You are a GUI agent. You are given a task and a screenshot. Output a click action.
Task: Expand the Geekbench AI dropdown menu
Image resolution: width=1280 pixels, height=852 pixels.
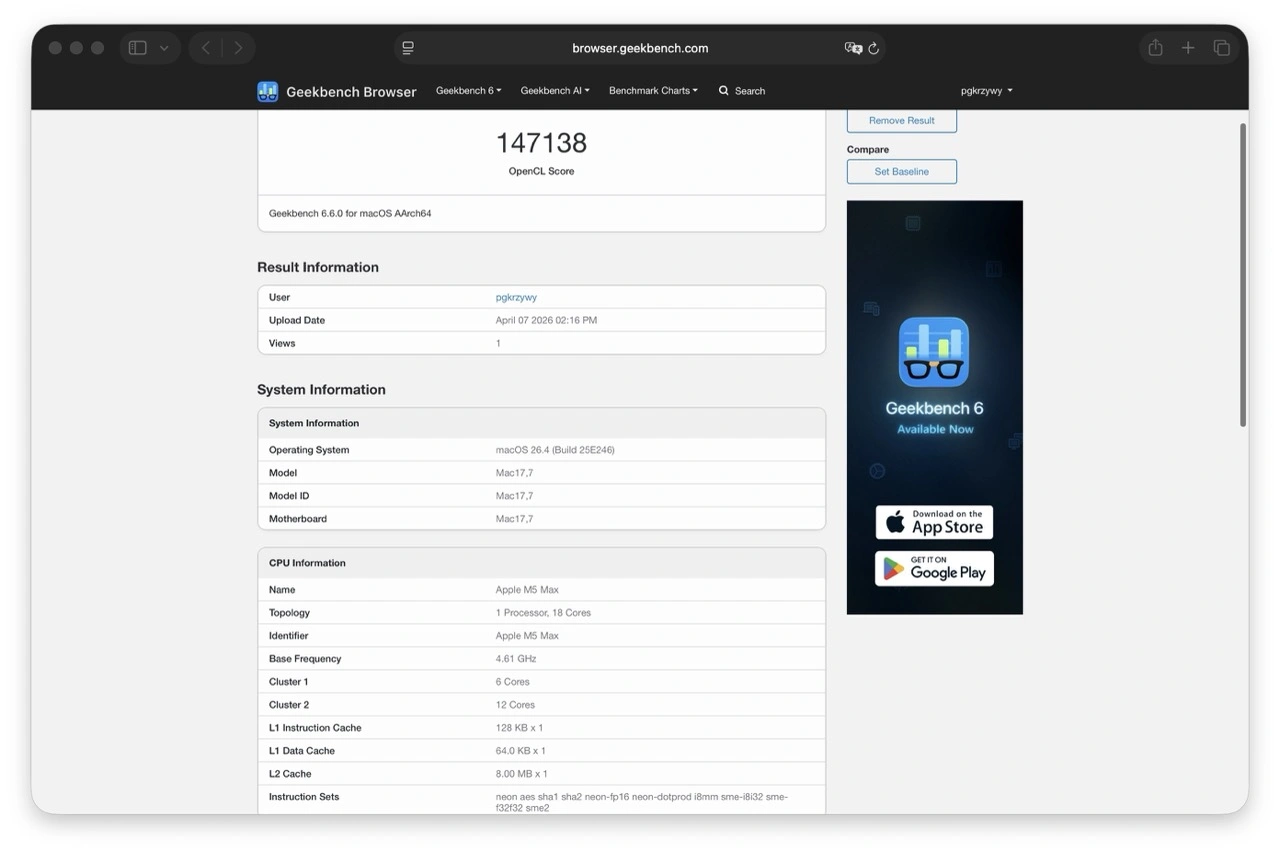click(555, 91)
